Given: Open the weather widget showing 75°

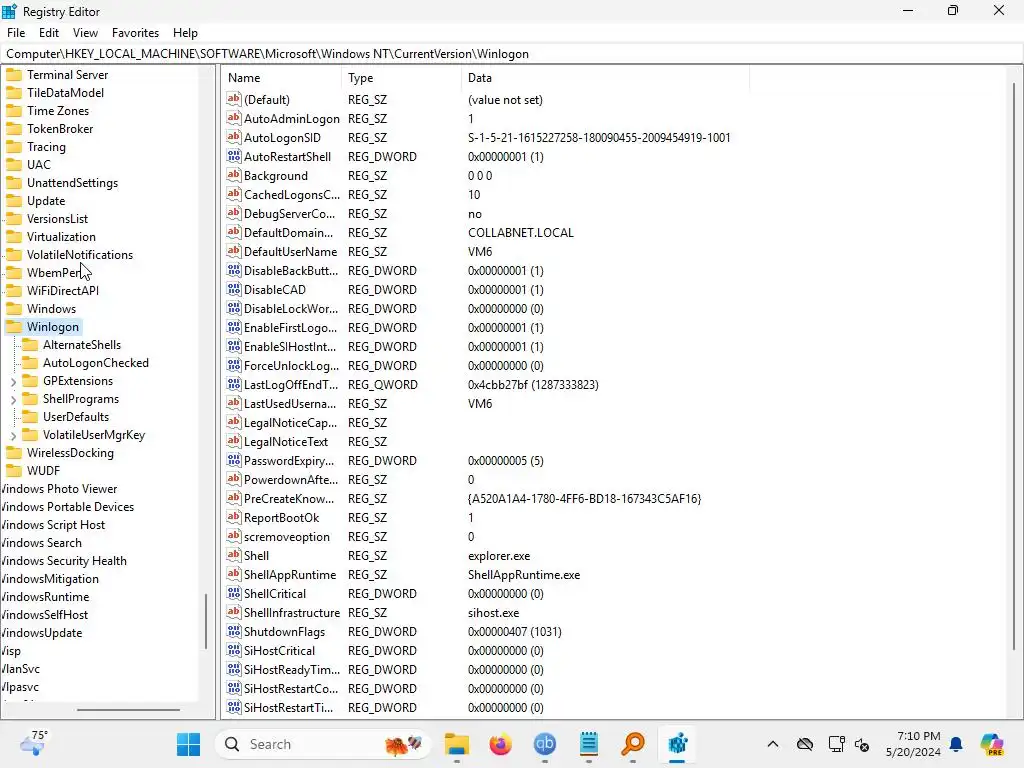Looking at the screenshot, I should 33,743.
